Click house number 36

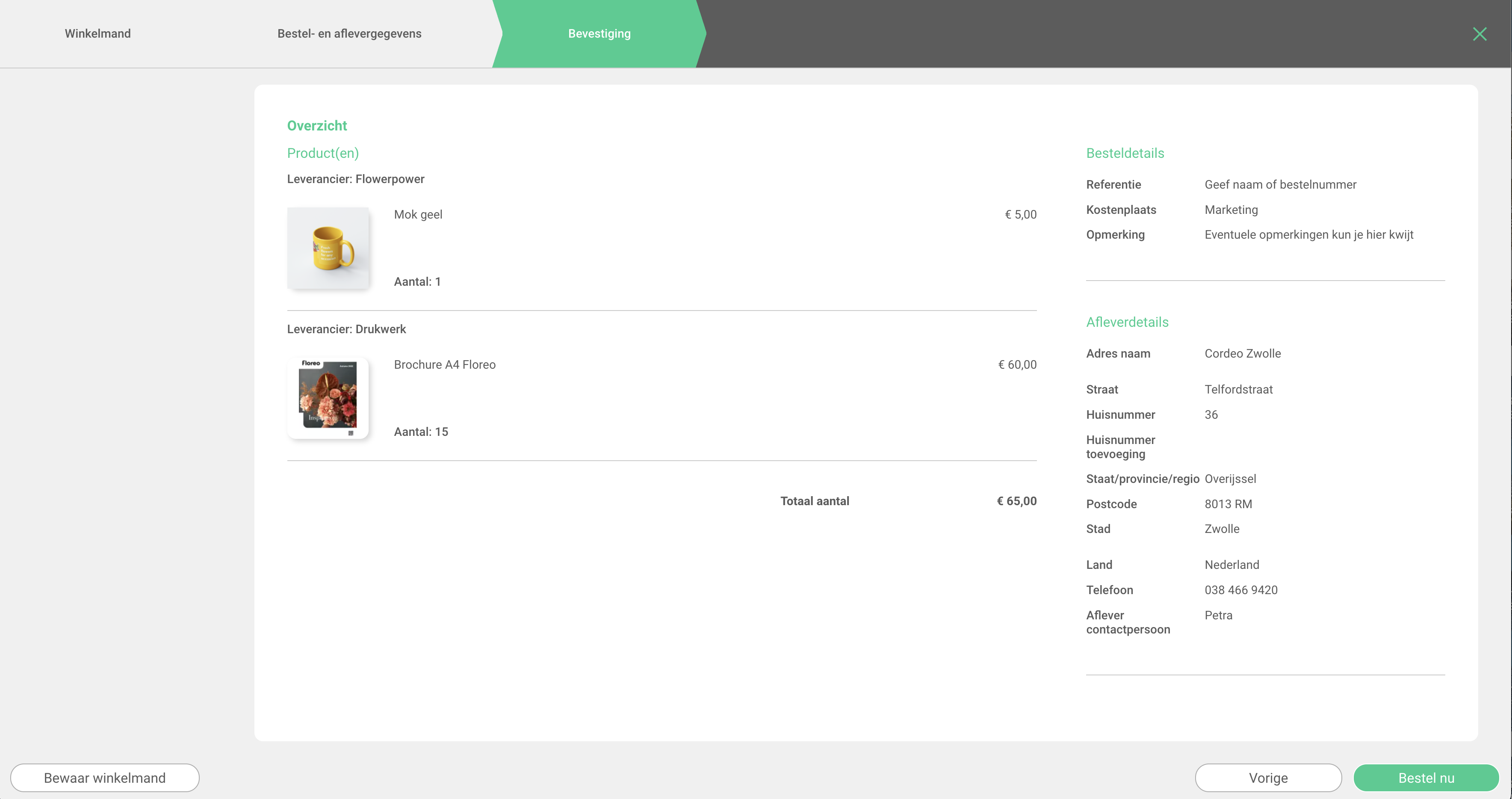[1211, 414]
